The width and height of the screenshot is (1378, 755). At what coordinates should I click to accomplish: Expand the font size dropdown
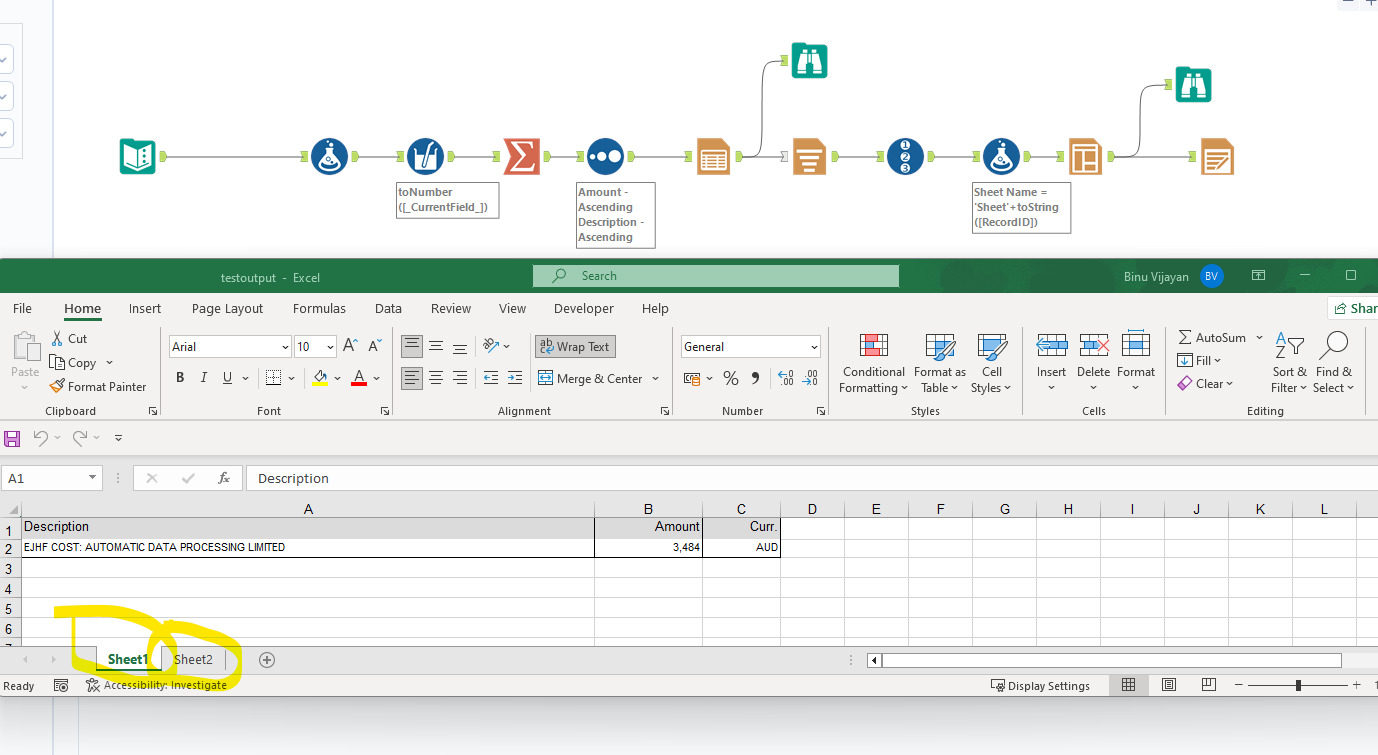pos(331,346)
